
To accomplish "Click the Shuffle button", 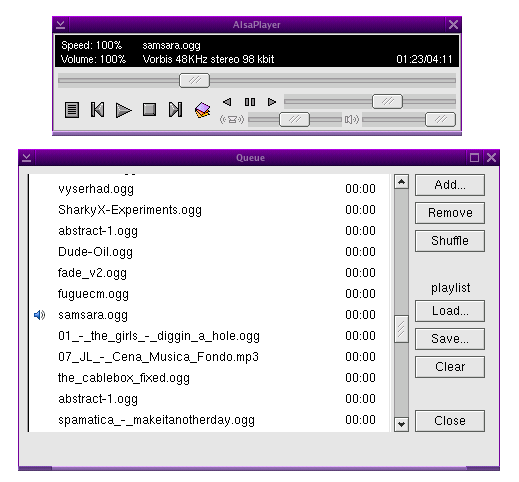I will pyautogui.click(x=450, y=241).
